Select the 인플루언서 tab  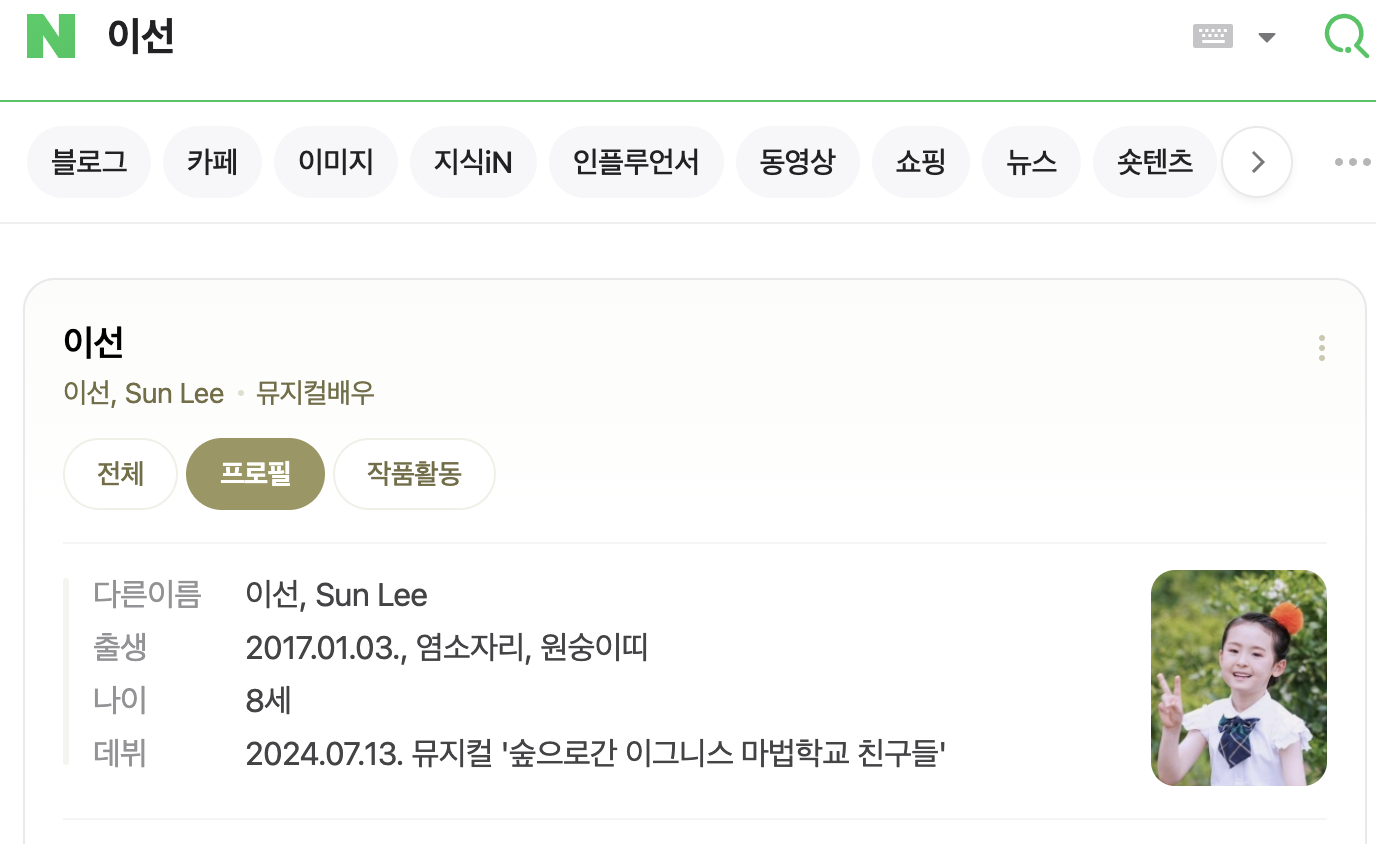pyautogui.click(x=636, y=162)
